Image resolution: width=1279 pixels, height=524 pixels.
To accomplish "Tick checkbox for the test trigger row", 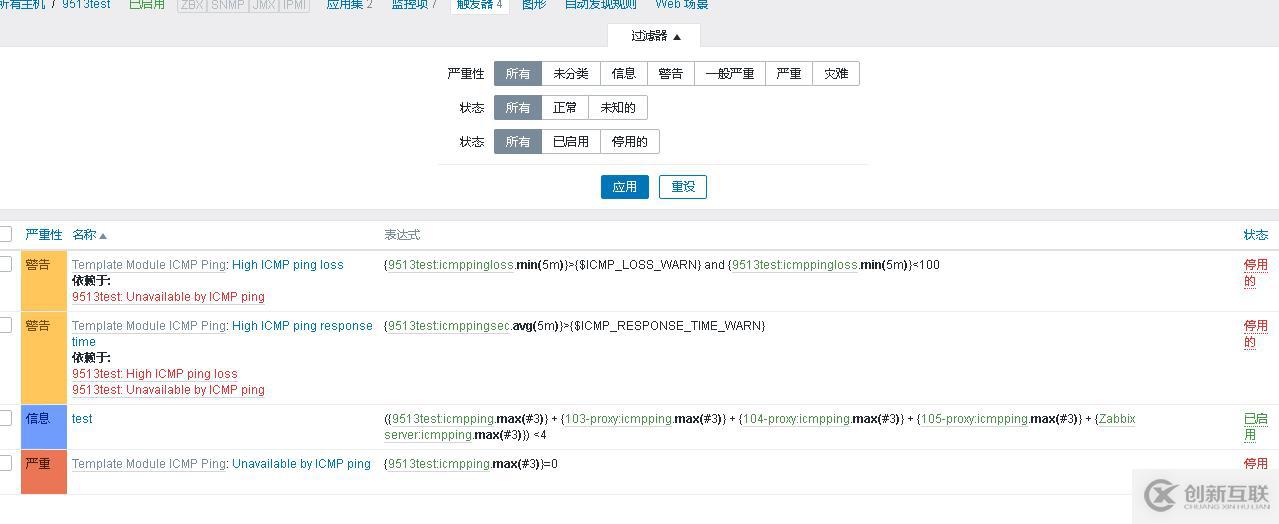I will click(x=5, y=418).
